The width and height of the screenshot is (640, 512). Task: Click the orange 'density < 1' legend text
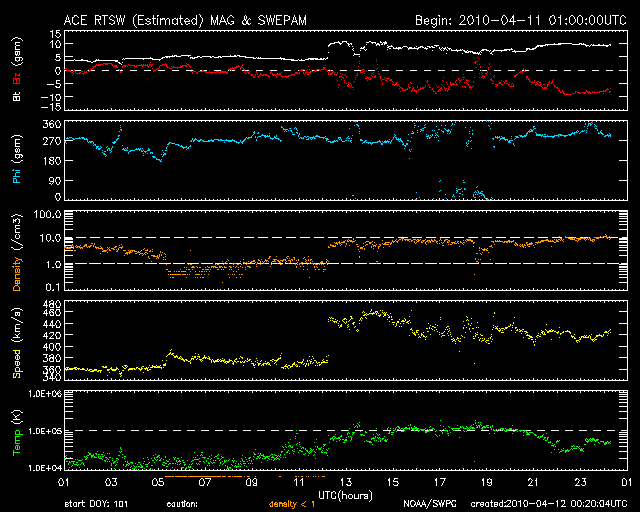pos(292,504)
